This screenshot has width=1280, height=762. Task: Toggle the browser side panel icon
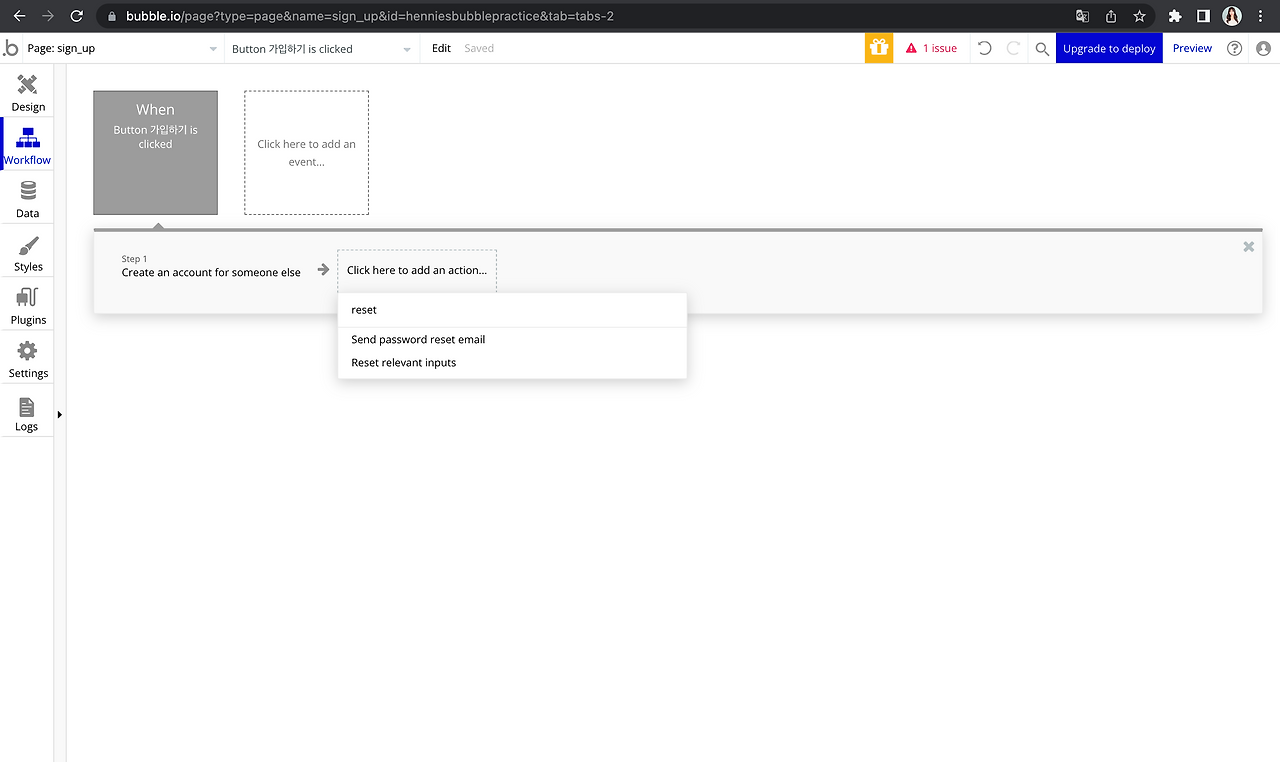(x=1203, y=16)
